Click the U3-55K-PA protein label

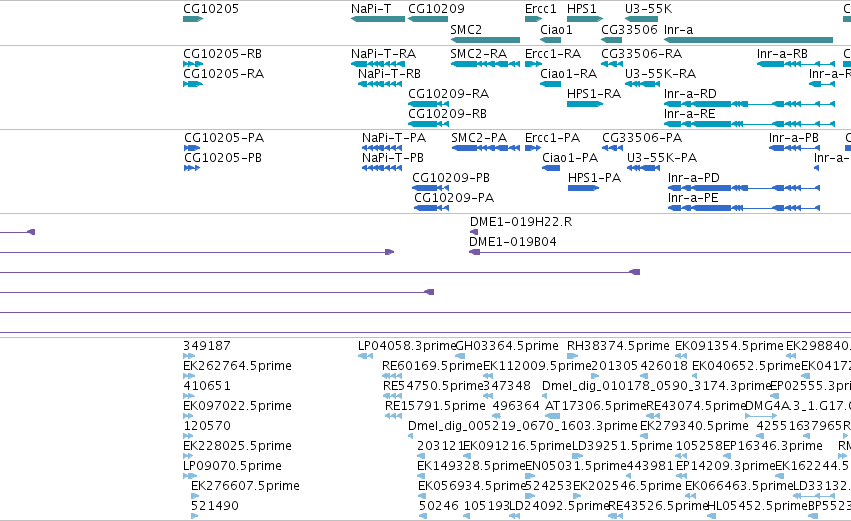click(x=662, y=158)
